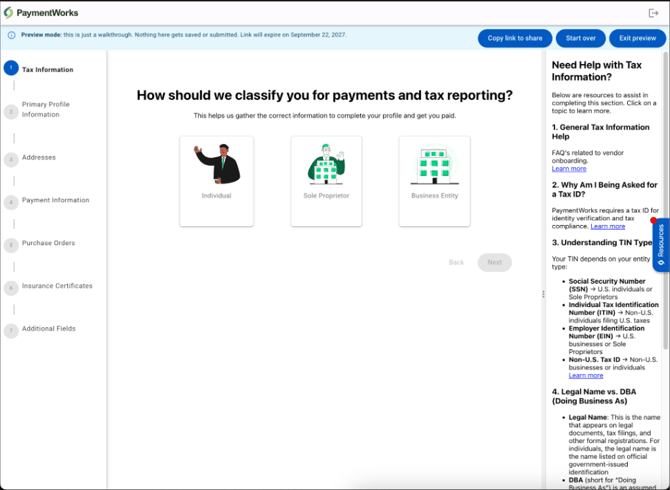
Task: Click 'FAQ's related to vendor onboarding' text
Action: coord(588,157)
